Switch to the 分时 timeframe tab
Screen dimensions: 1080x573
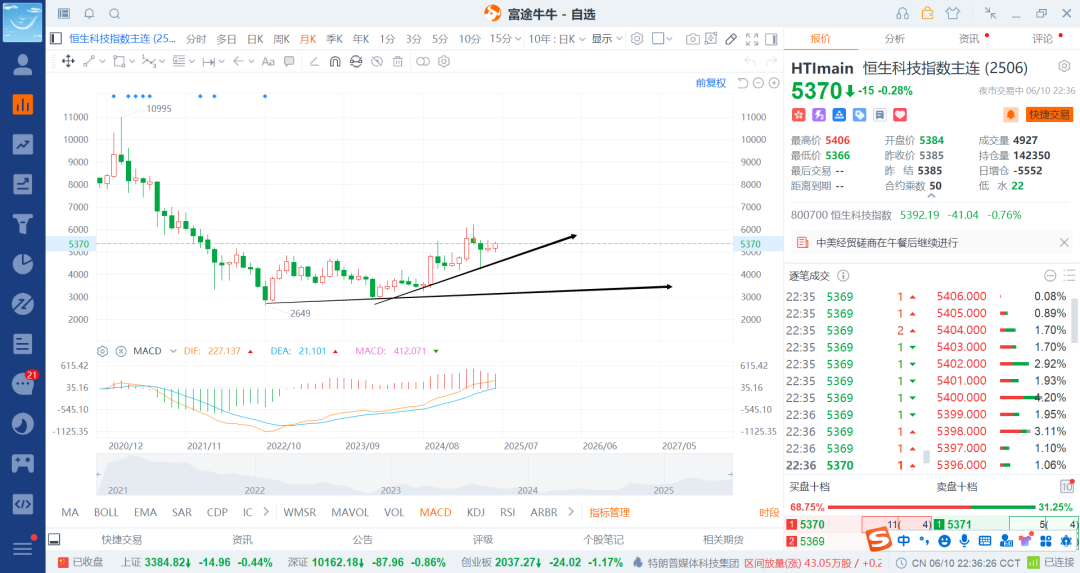(196, 39)
